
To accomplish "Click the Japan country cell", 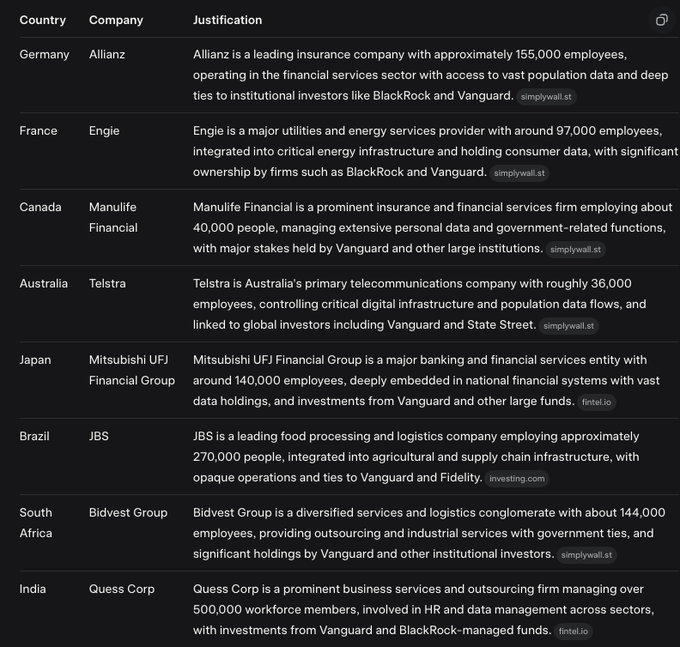I will (36, 360).
